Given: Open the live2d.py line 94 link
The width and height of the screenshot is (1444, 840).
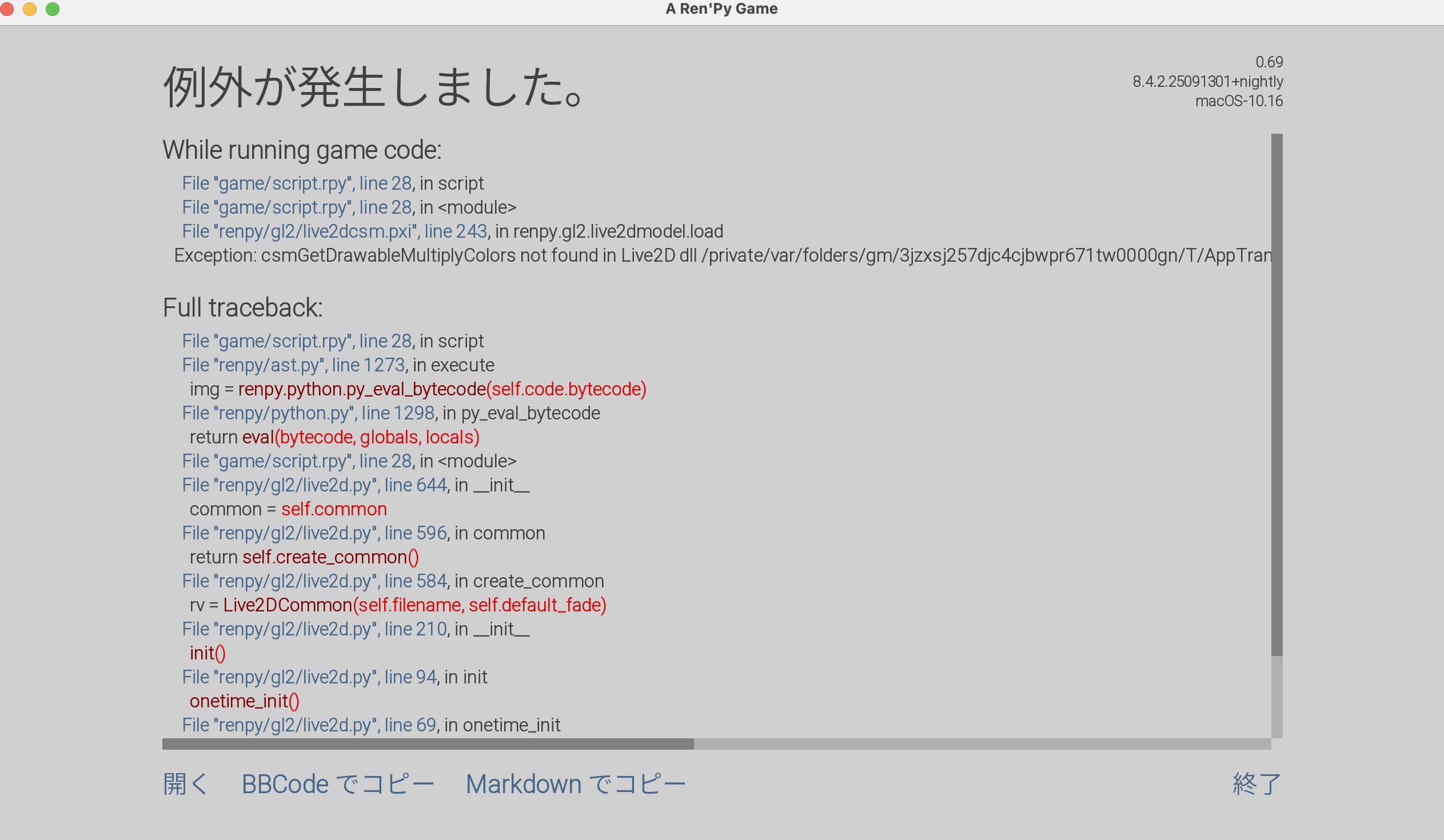Looking at the screenshot, I should point(309,677).
